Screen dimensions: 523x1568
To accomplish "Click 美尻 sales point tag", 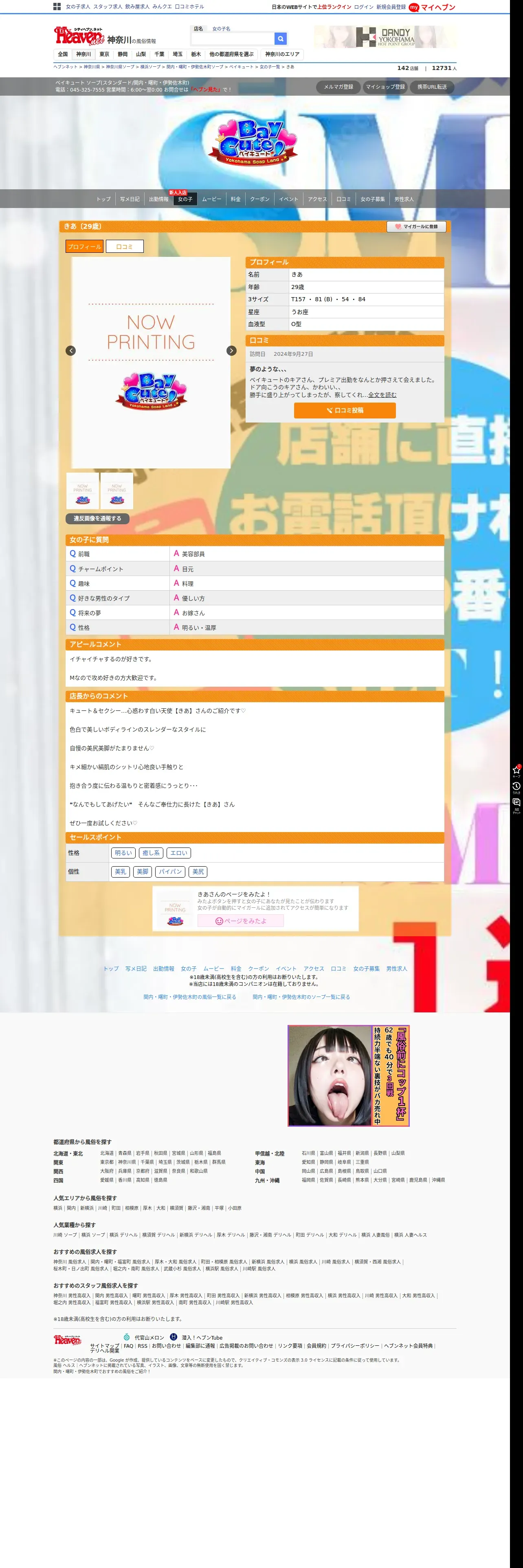I will [x=198, y=872].
